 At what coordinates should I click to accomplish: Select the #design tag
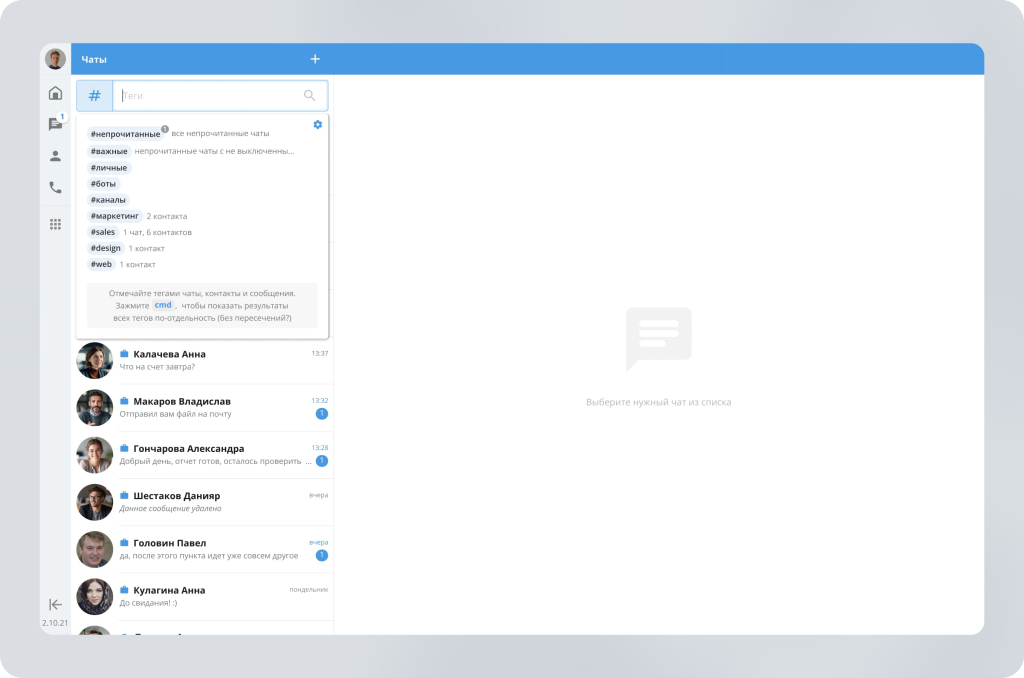click(x=105, y=248)
